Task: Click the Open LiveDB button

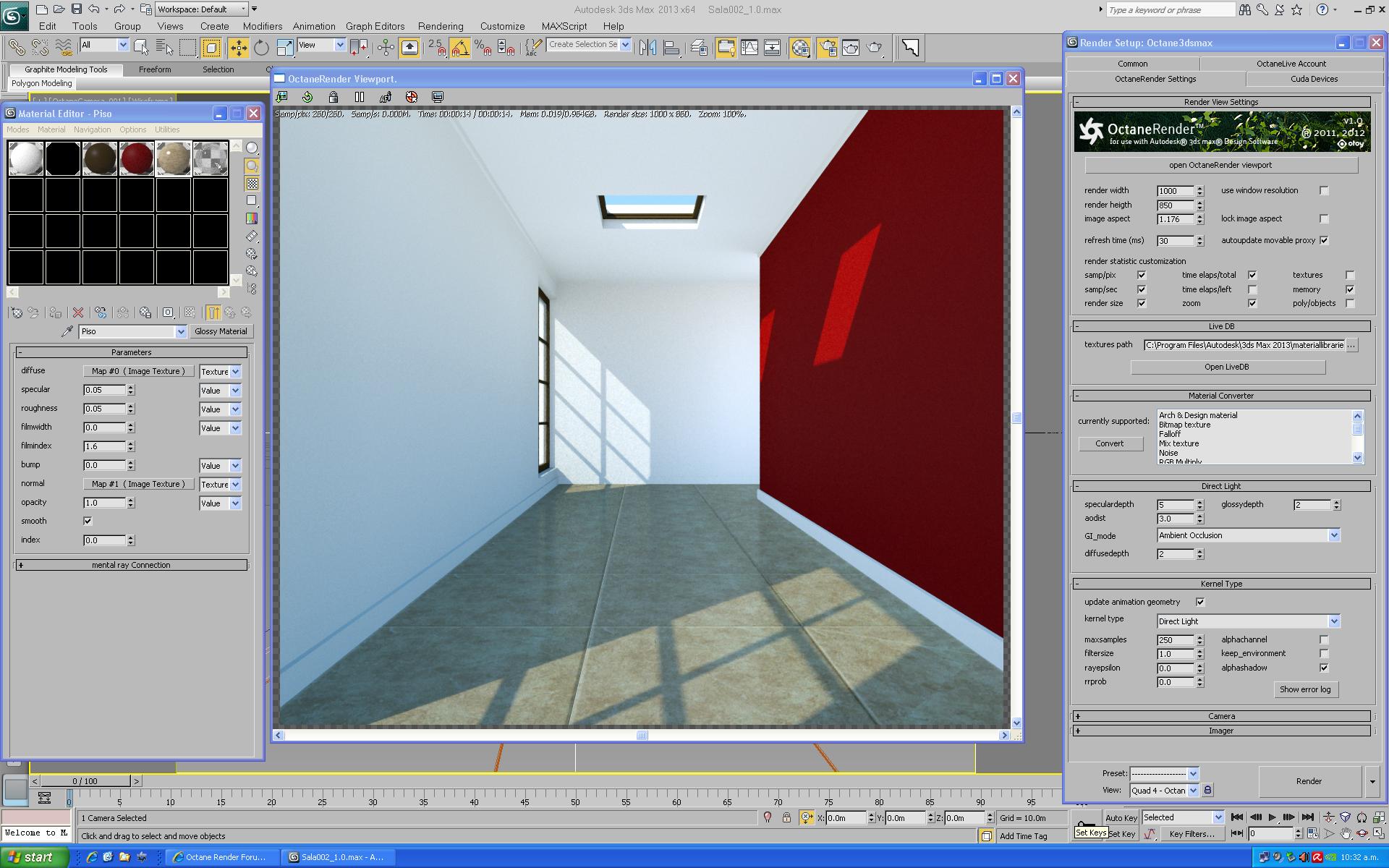Action: 1227,367
